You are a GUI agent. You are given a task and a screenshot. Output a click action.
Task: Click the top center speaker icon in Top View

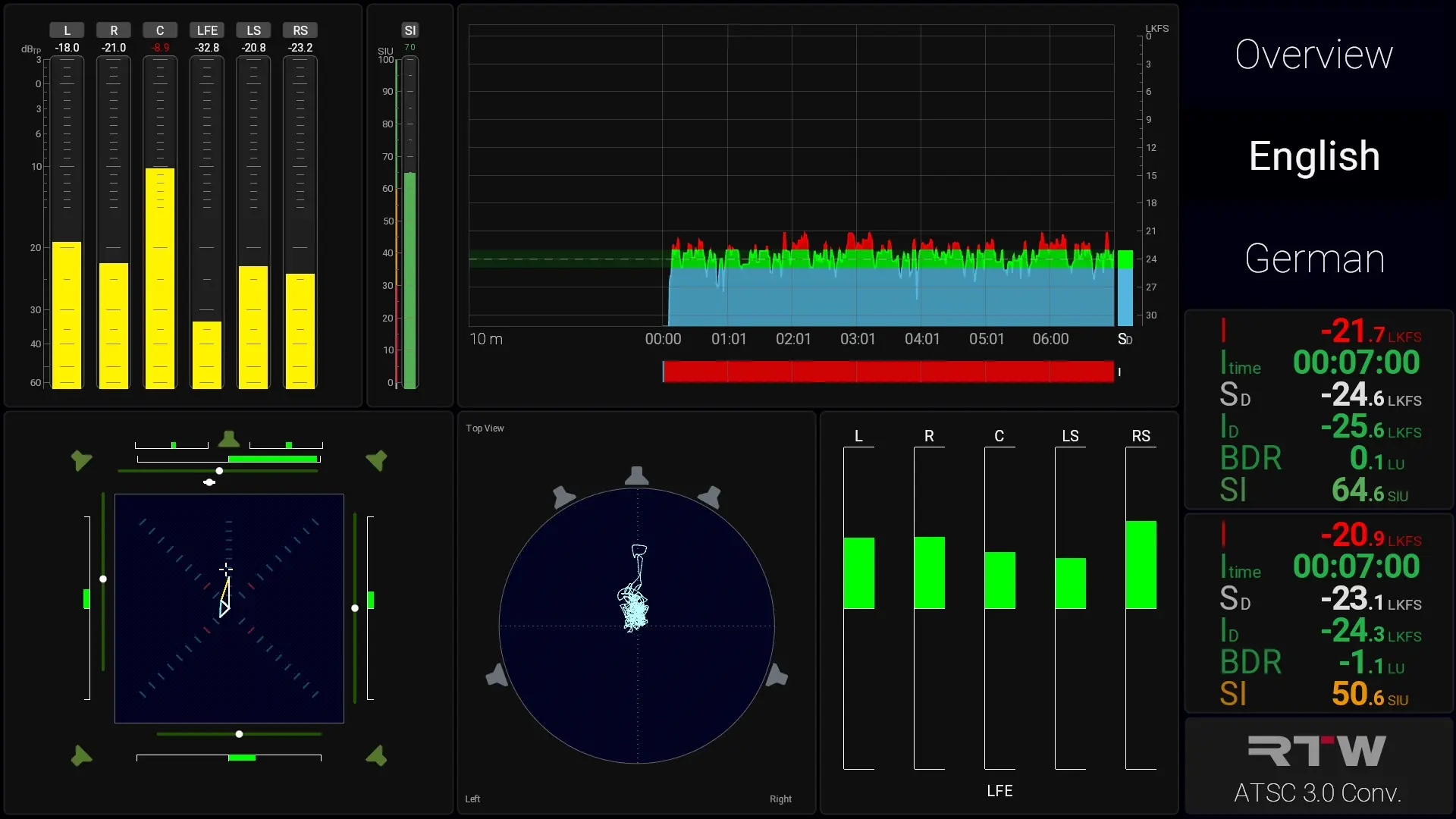pyautogui.click(x=636, y=476)
